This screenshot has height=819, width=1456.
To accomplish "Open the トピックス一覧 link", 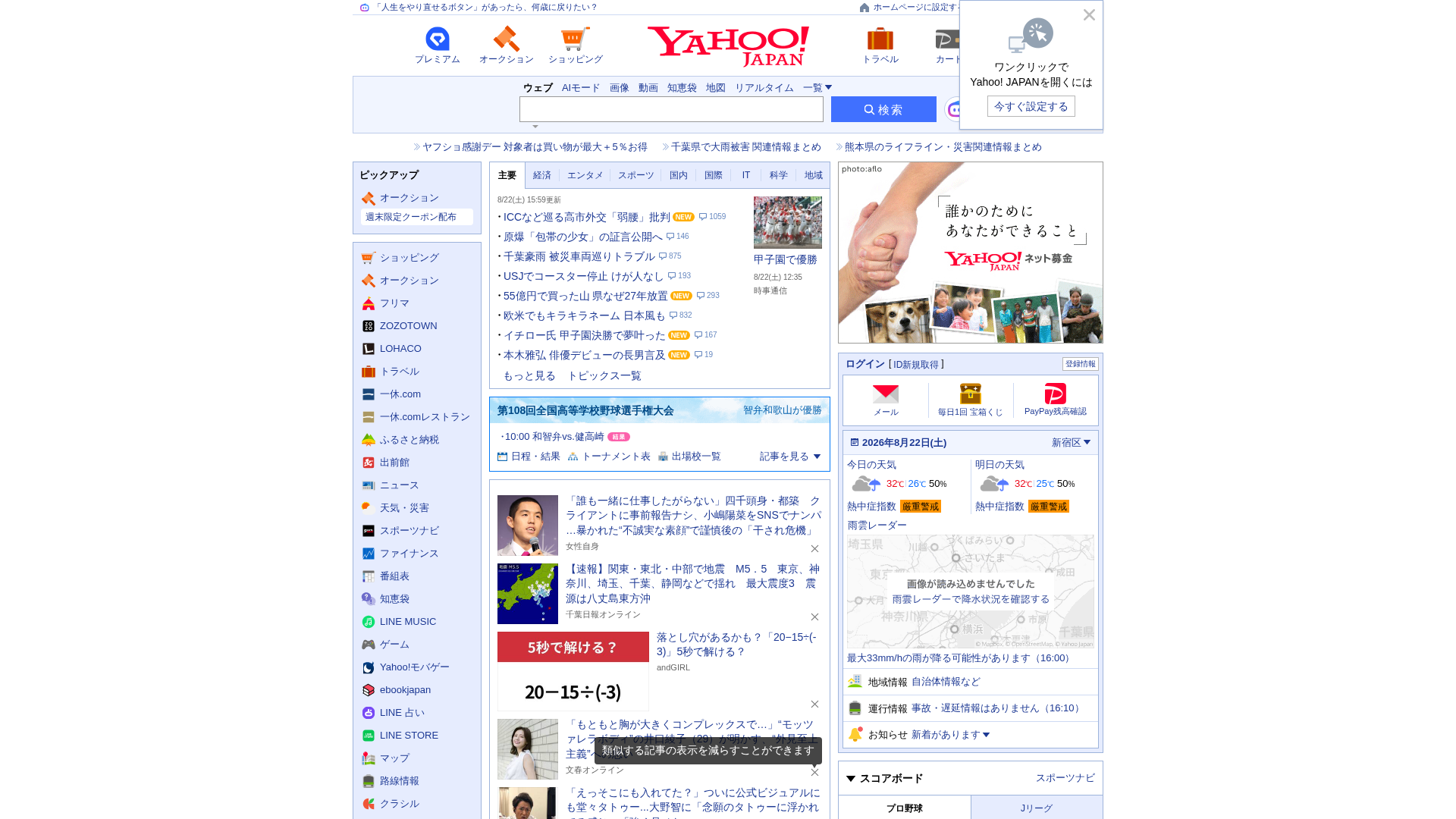I will 604,376.
